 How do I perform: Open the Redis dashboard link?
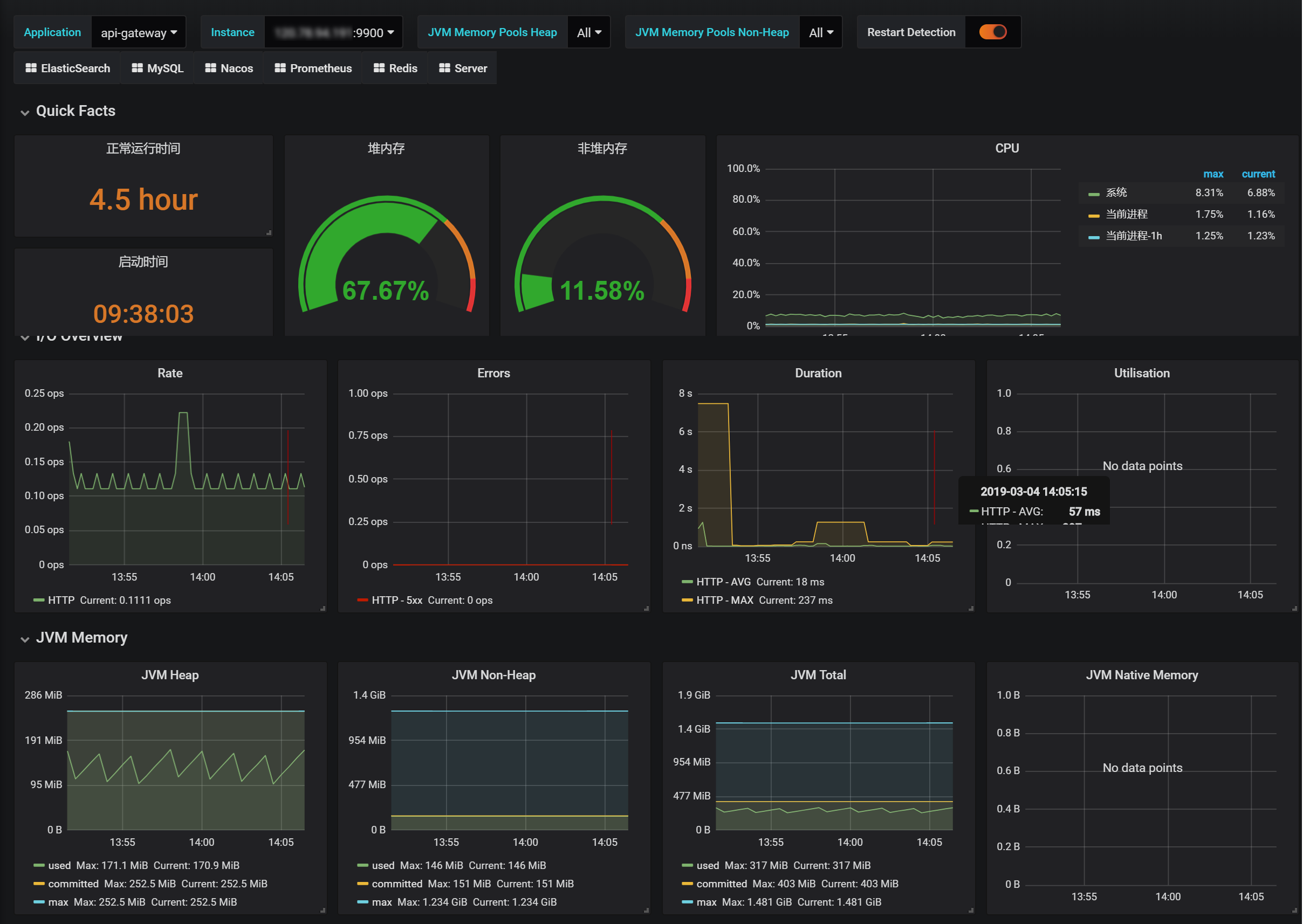click(395, 68)
